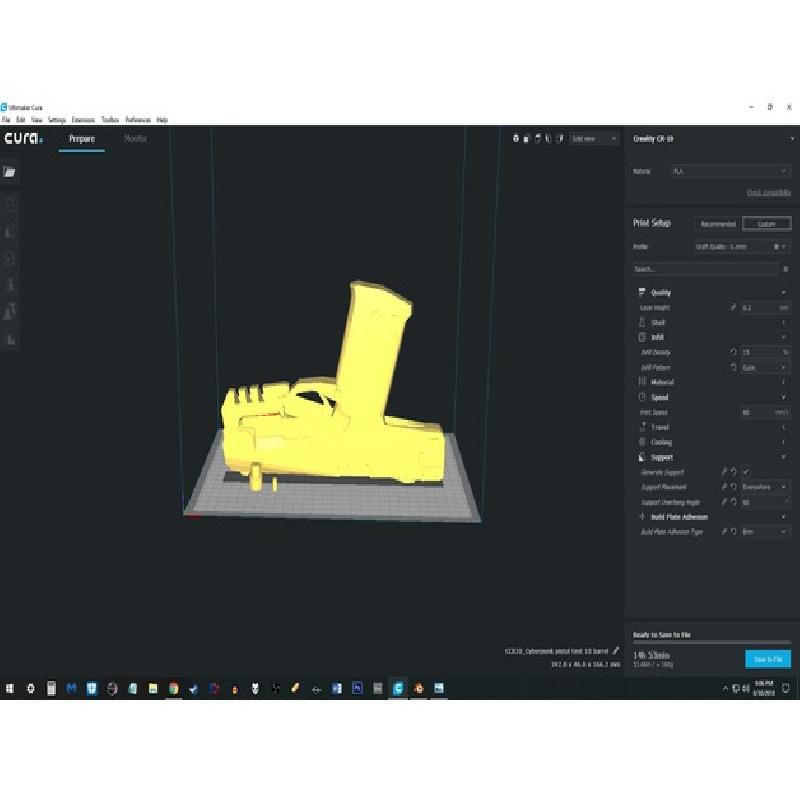800x800 pixels.
Task: Click the Check compatibility link
Action: coord(768,192)
